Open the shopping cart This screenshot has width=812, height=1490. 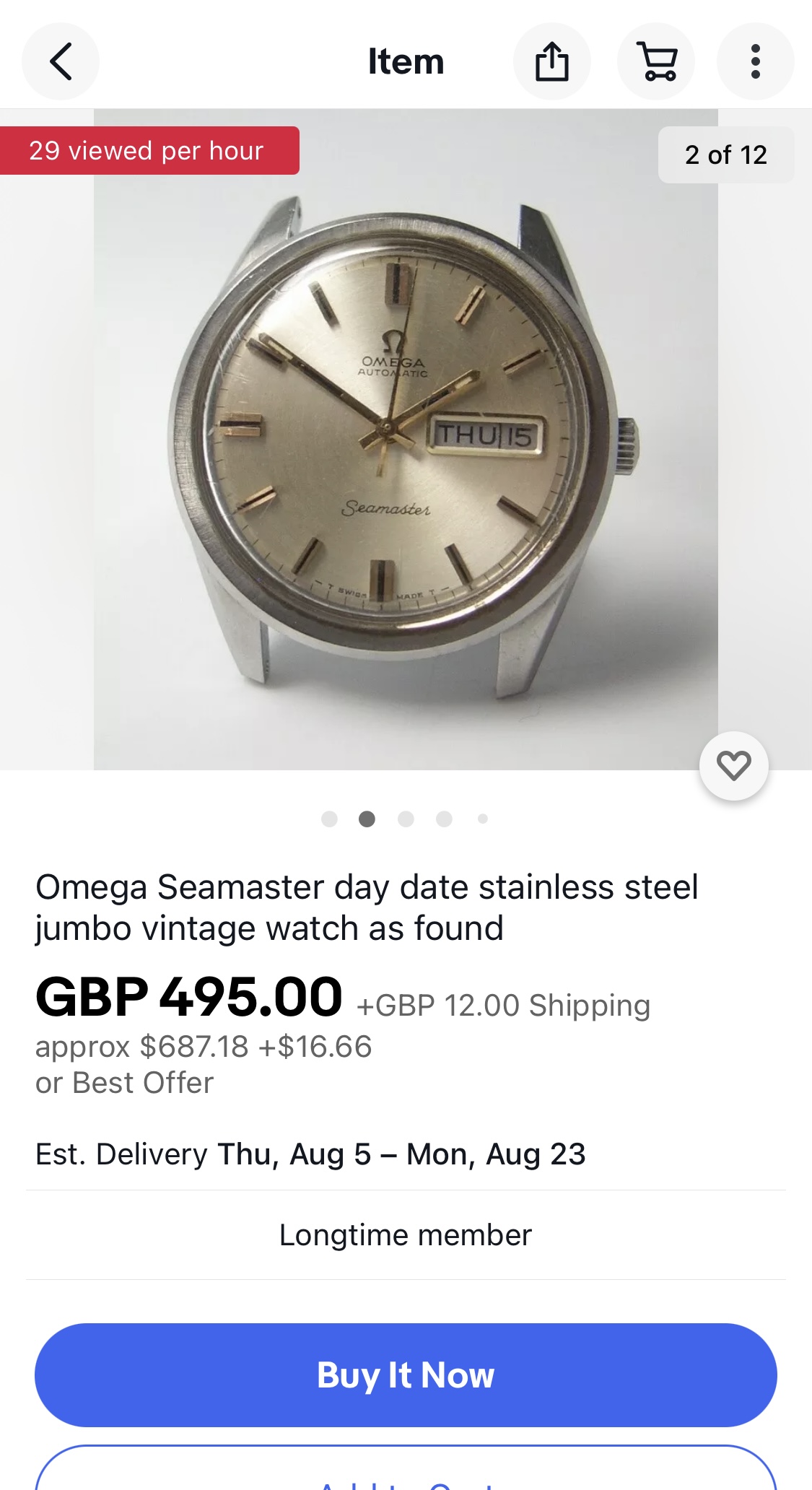click(656, 61)
